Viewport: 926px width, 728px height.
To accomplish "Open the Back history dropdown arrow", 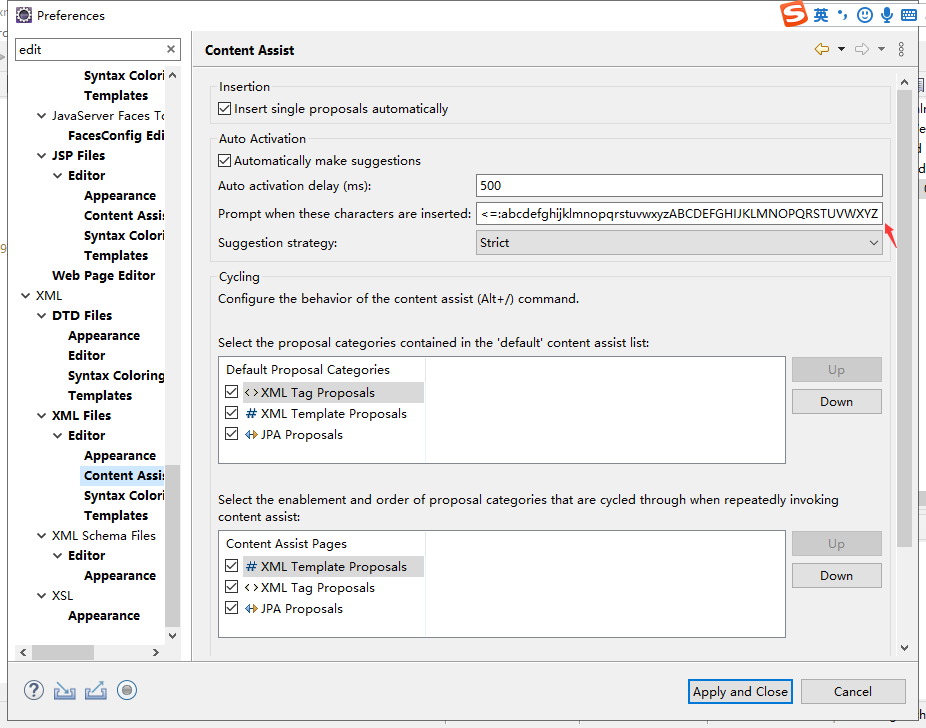I will point(841,49).
